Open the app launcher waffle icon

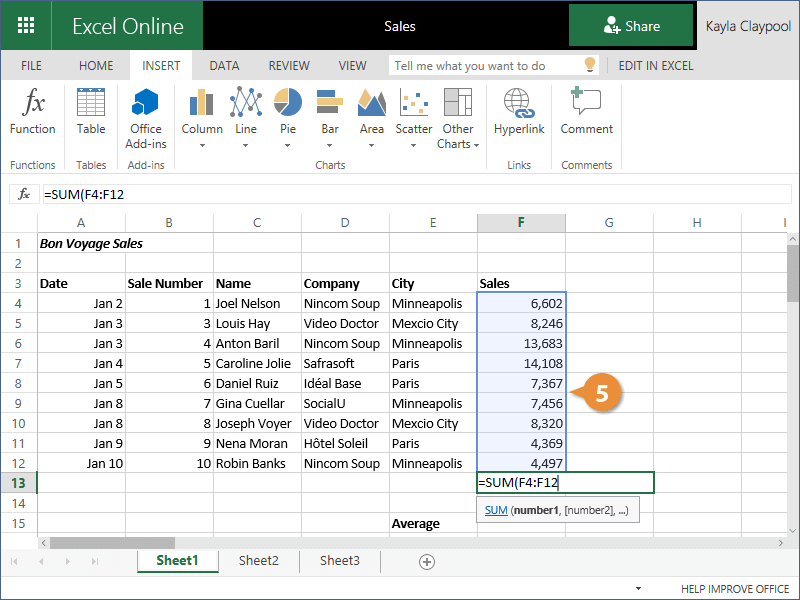(26, 26)
